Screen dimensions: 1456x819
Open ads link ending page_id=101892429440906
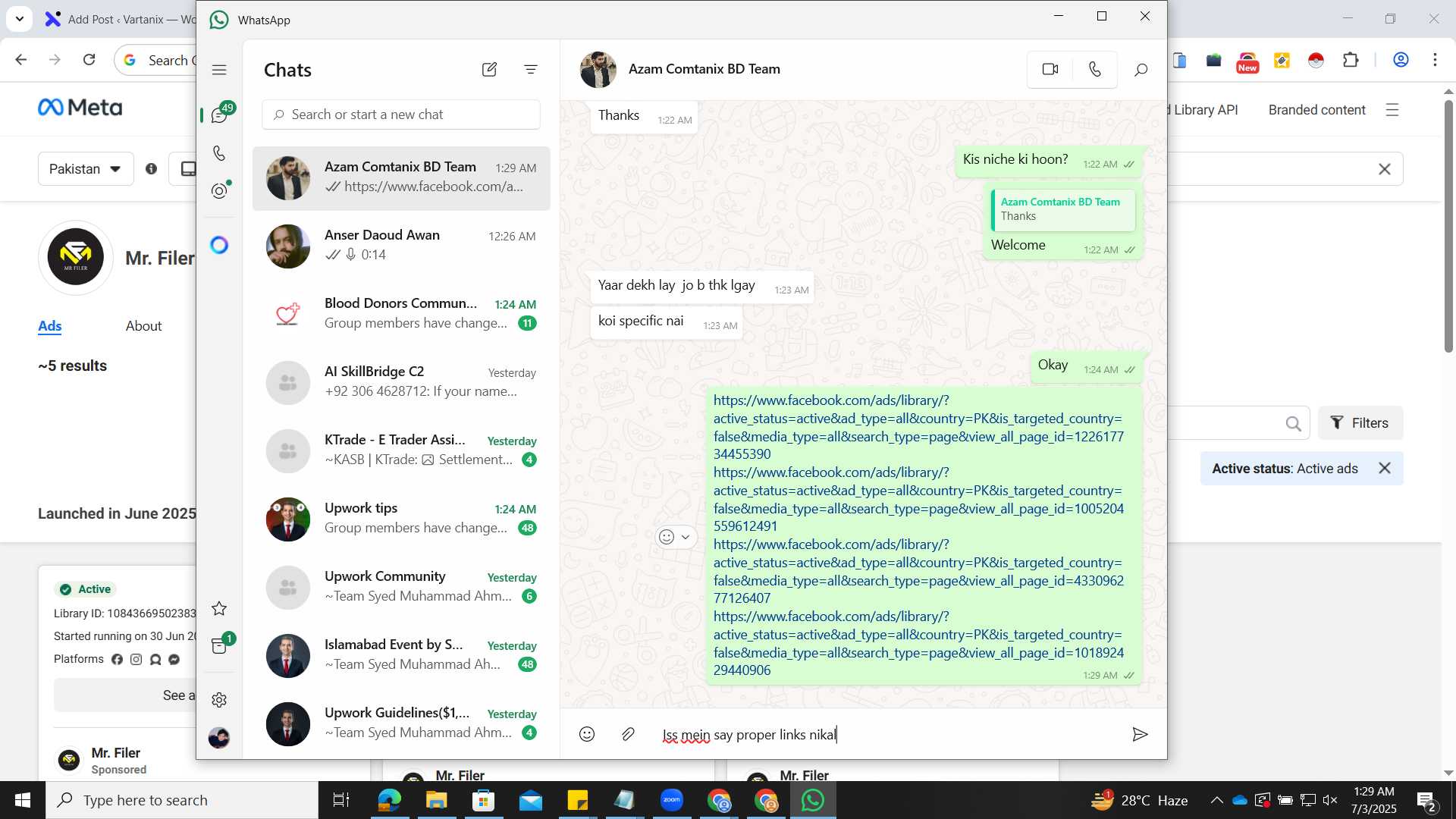tap(918, 643)
